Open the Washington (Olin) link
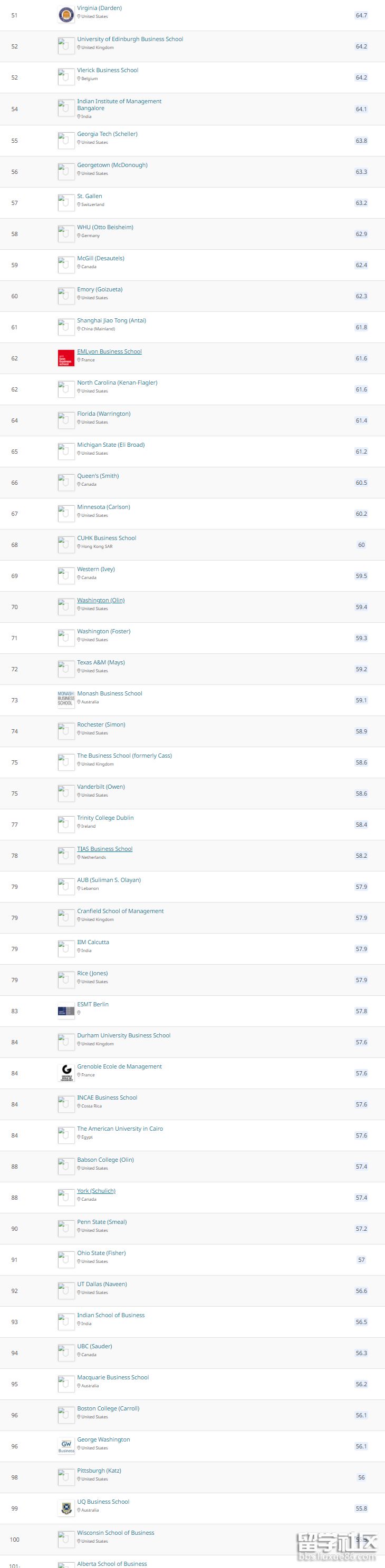The width and height of the screenshot is (385, 1568). tap(101, 600)
